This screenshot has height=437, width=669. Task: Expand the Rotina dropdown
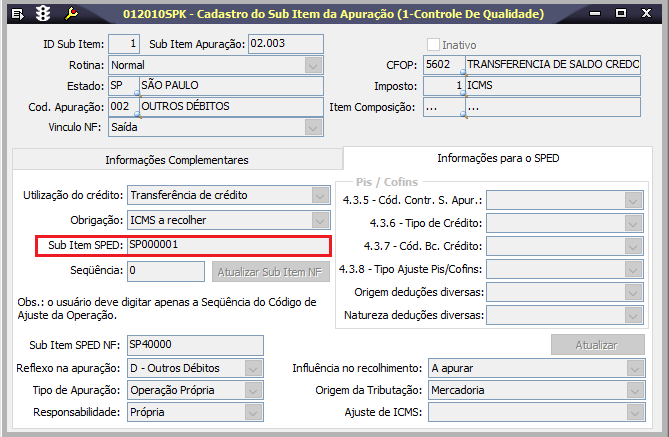[x=313, y=65]
